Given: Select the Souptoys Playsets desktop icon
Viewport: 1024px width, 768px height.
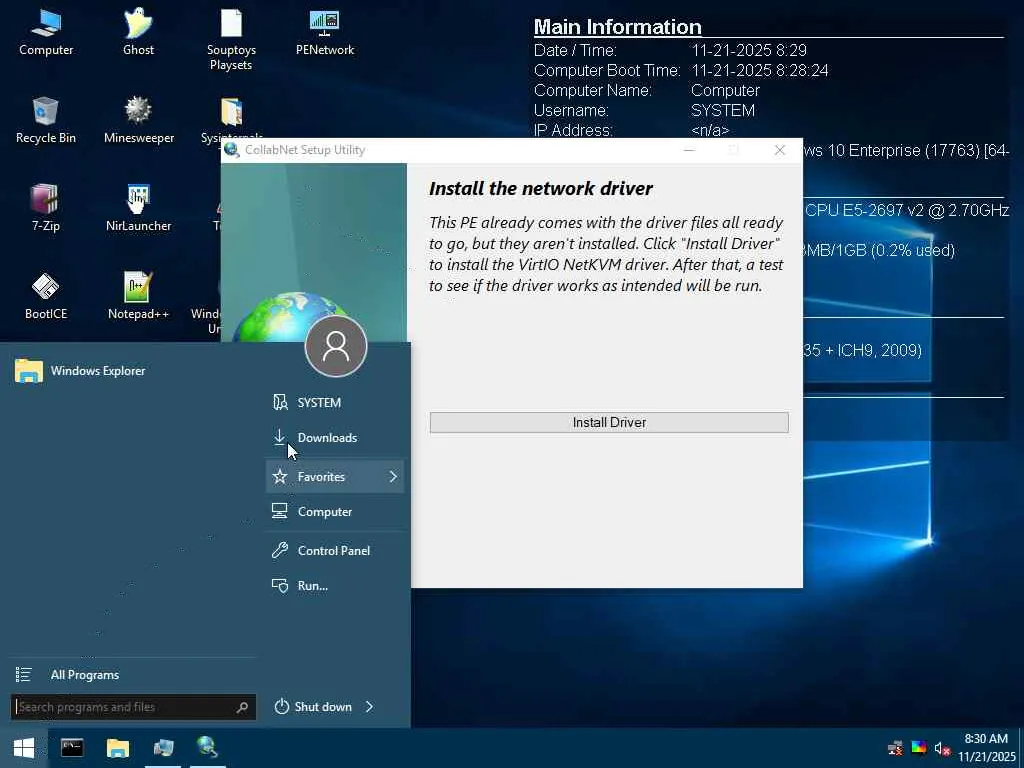Looking at the screenshot, I should pyautogui.click(x=231, y=39).
